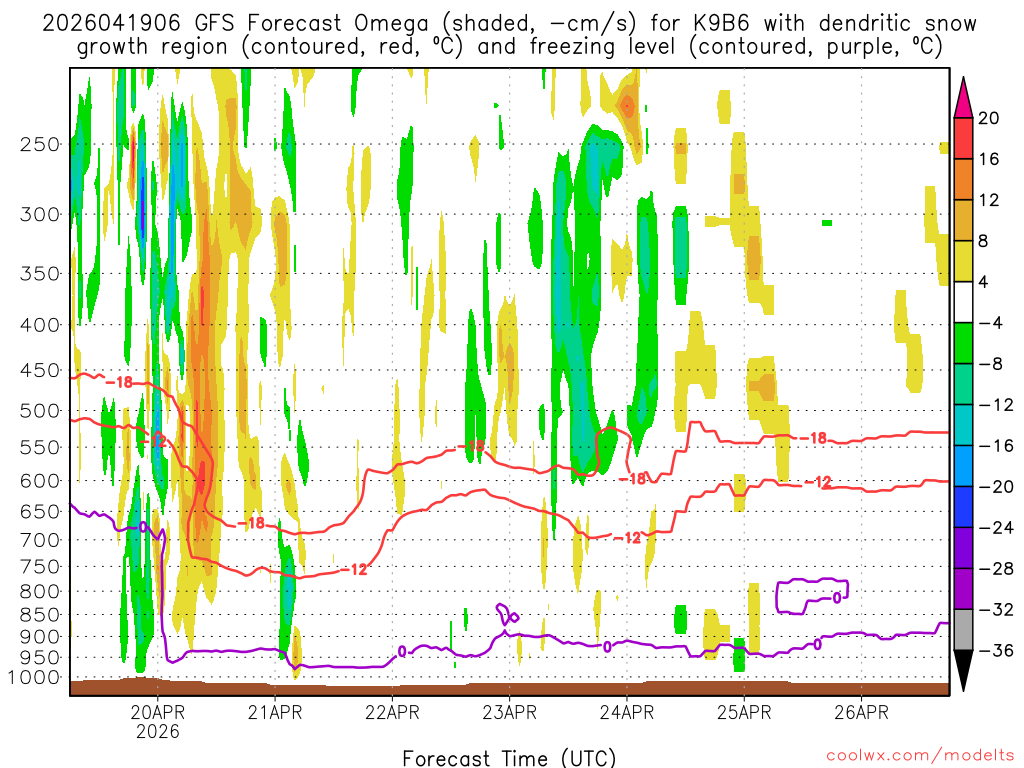Click the green -4 to -8 colorbar swatch

click(963, 343)
